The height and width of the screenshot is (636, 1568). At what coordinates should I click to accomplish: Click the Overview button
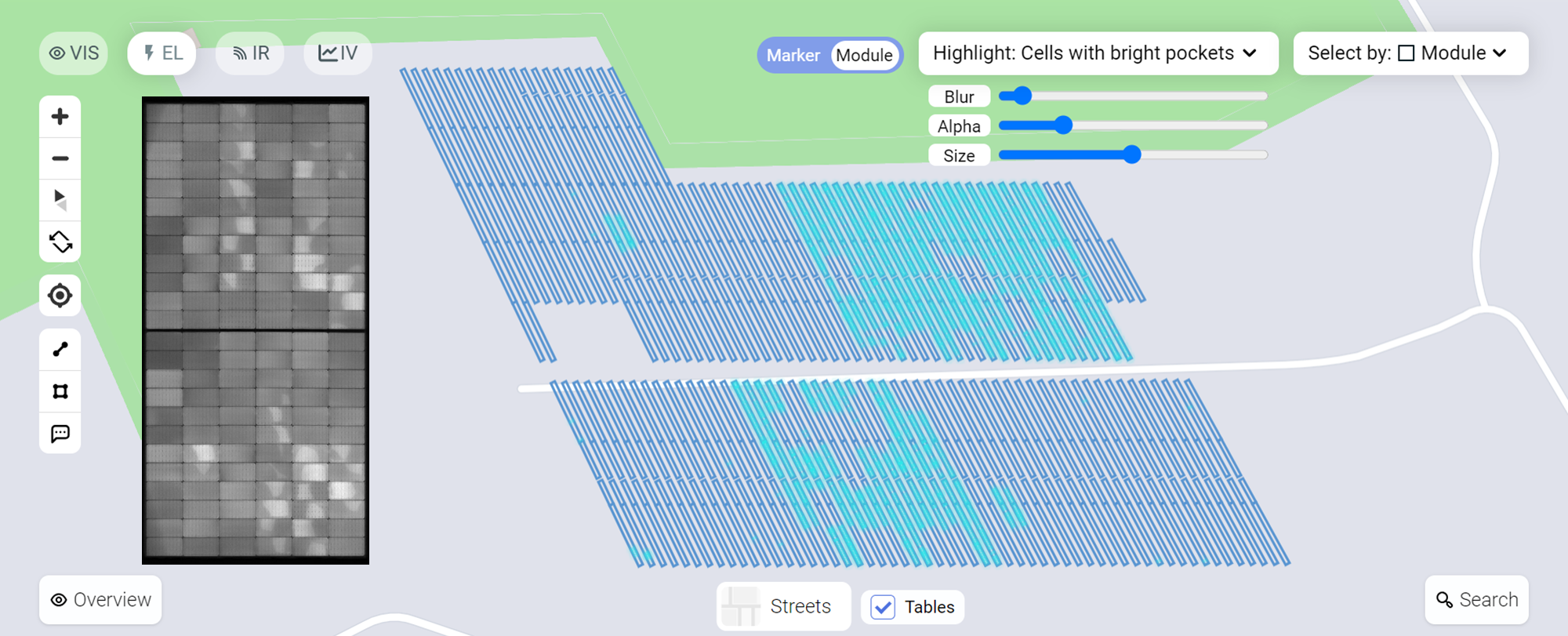100,600
